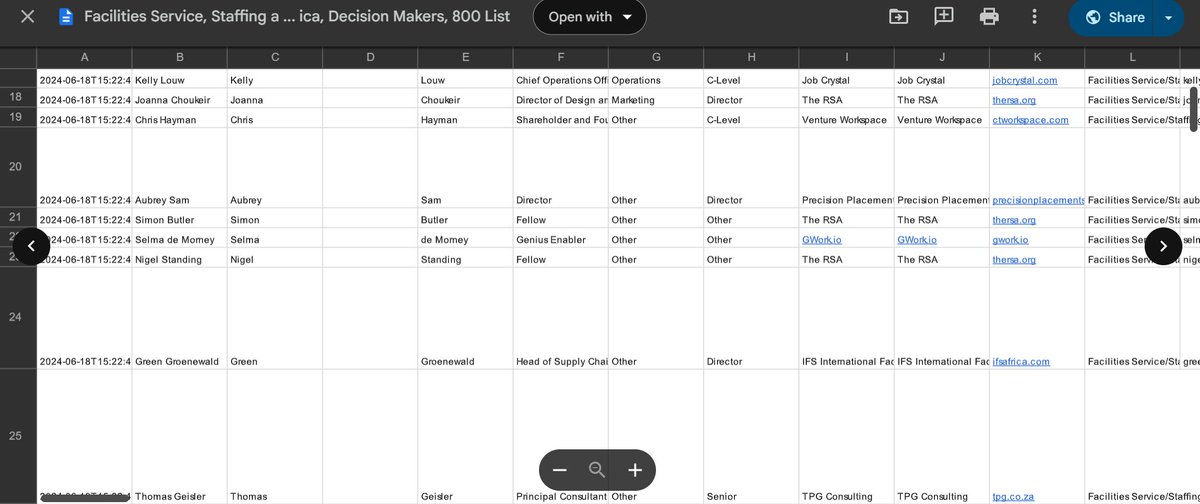
Task: Open the ctworkspace.com link
Action: pyautogui.click(x=1030, y=120)
